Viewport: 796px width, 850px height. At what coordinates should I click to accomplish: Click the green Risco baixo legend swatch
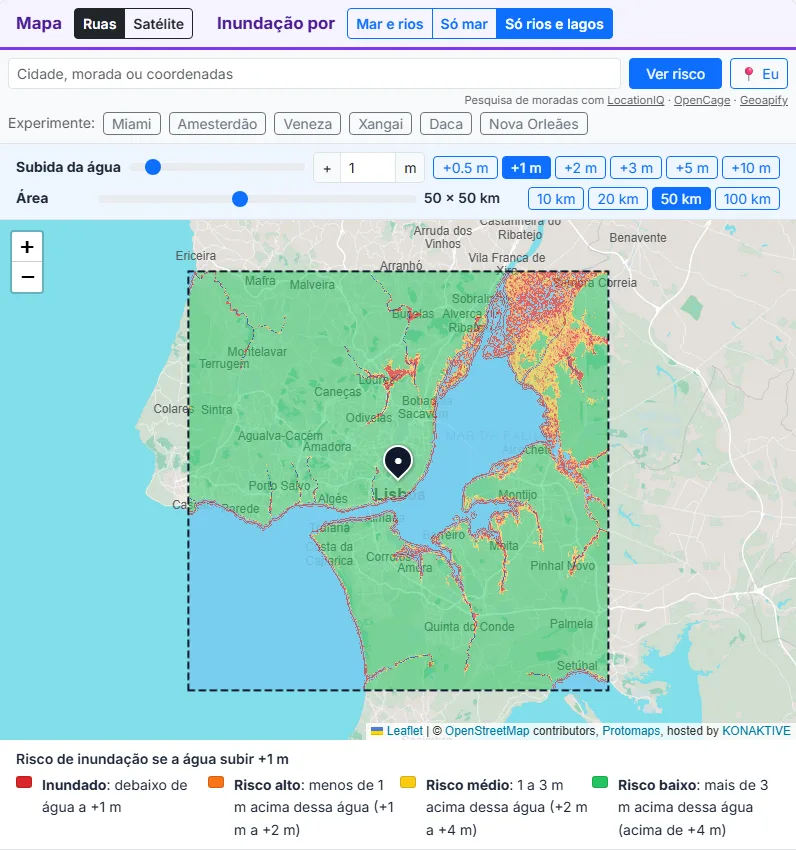(x=600, y=782)
